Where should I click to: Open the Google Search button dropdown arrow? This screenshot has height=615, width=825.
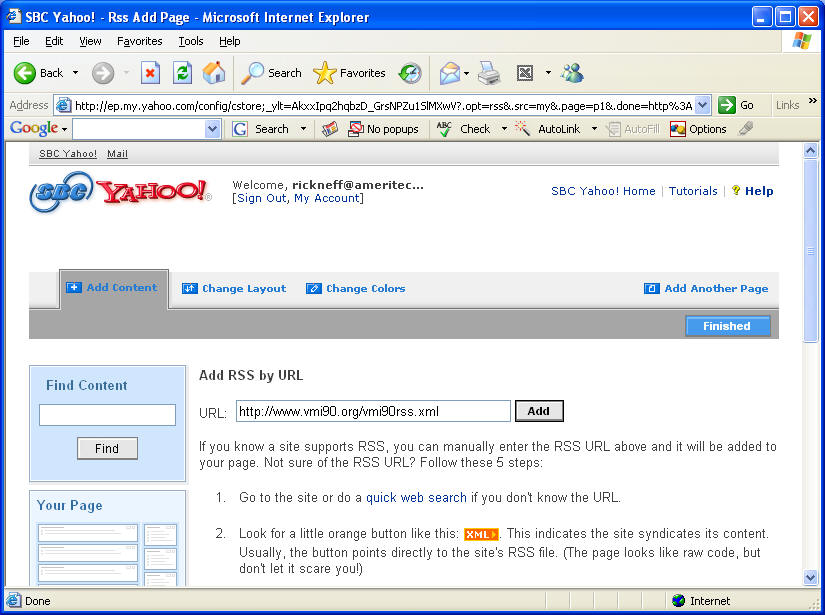click(x=303, y=129)
